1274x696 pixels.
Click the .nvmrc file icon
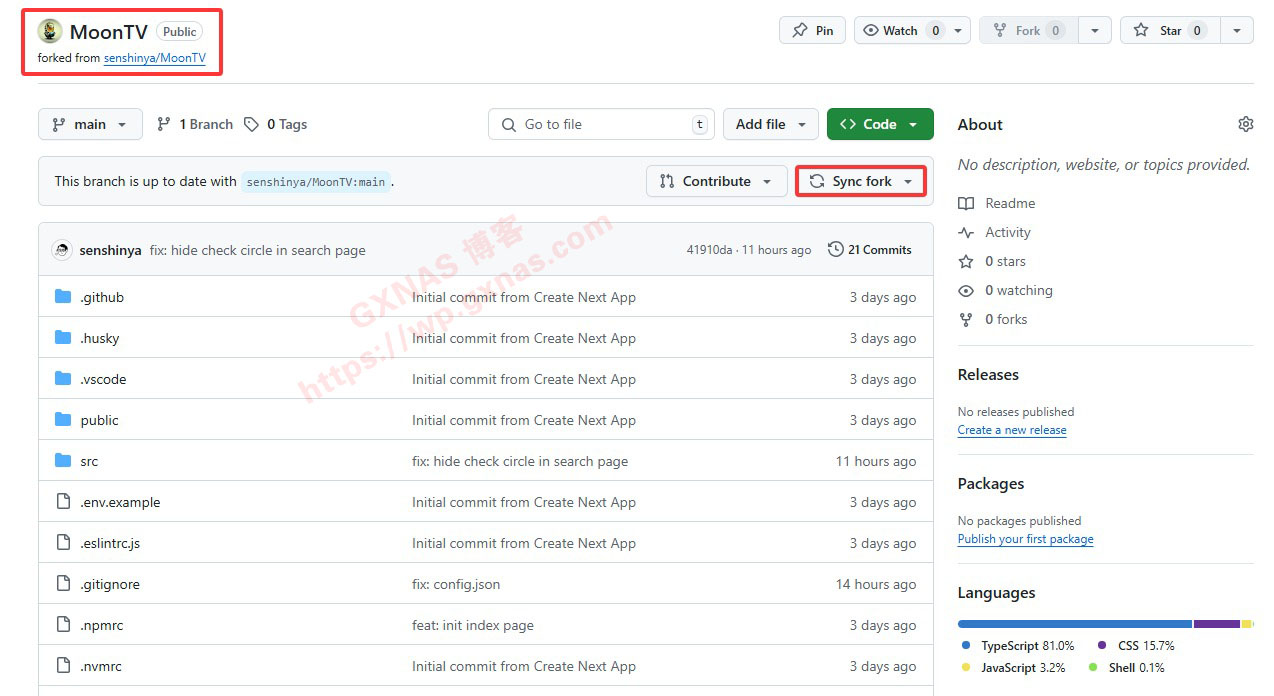[63, 666]
